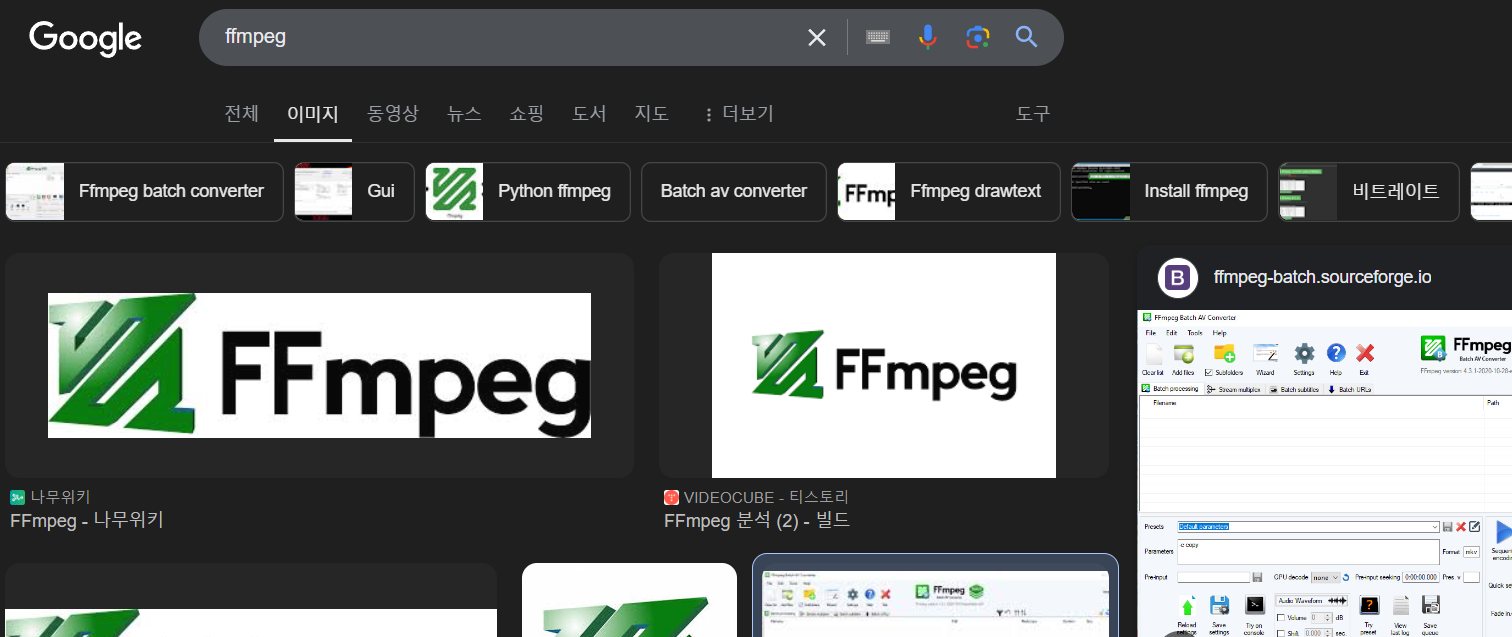Click the purple B avatar for sourceforge source

pyautogui.click(x=1178, y=277)
